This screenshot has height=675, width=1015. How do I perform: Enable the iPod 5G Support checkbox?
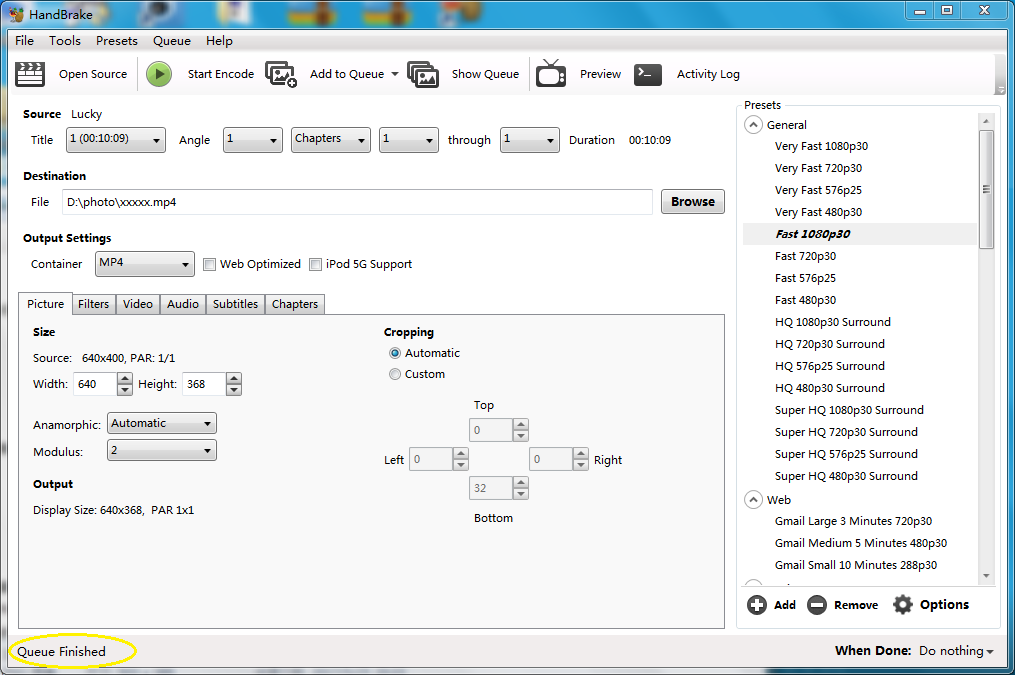(x=315, y=264)
